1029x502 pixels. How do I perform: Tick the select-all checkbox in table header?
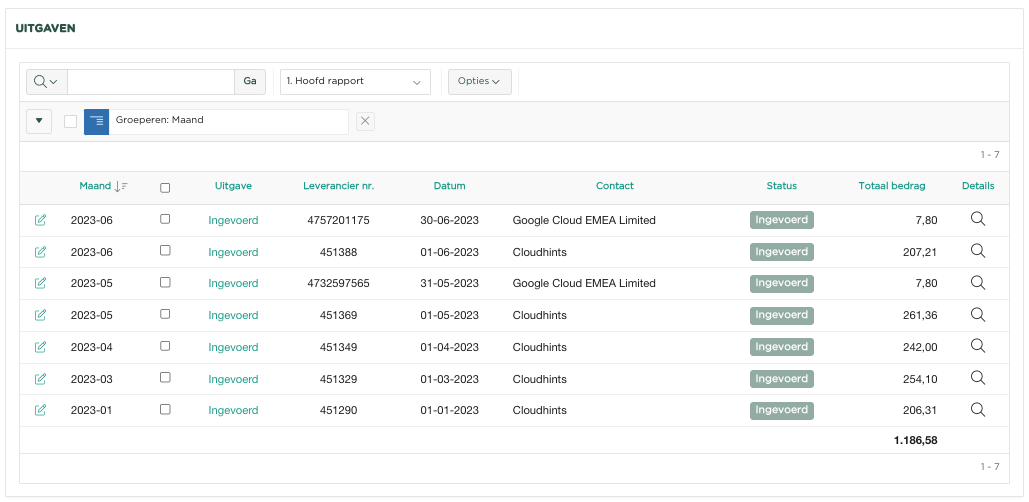tap(165, 187)
